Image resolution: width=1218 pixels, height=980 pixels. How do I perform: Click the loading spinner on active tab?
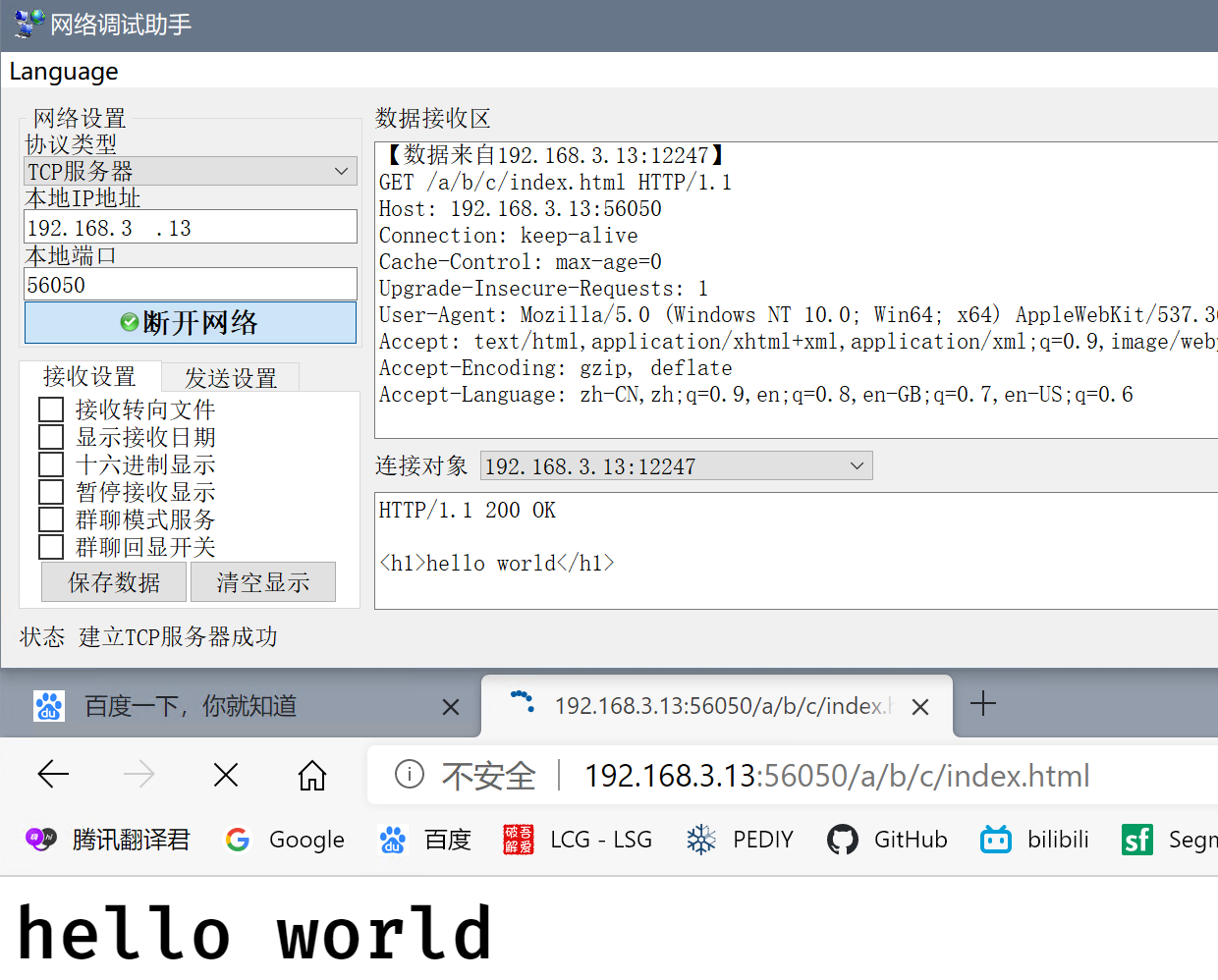(x=523, y=700)
